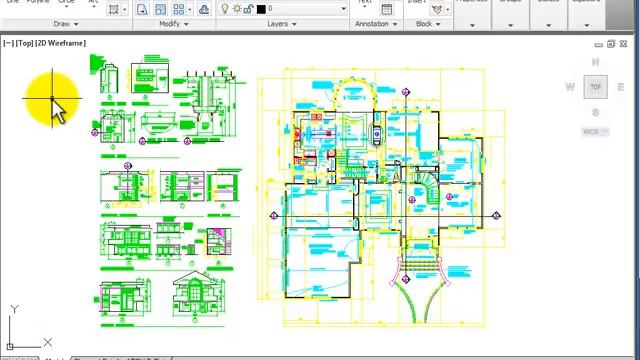Click the UCS origin icon

pyautogui.click(x=10, y=347)
